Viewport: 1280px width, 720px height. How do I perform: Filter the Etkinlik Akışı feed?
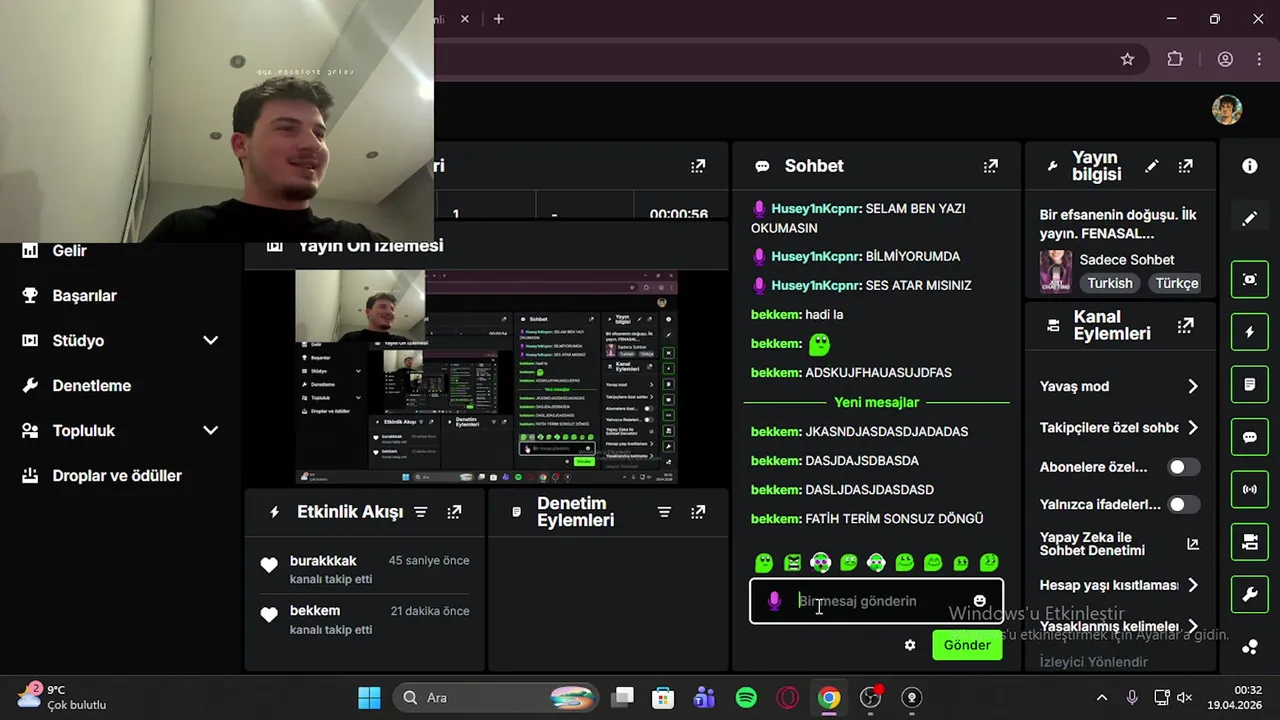click(x=421, y=512)
